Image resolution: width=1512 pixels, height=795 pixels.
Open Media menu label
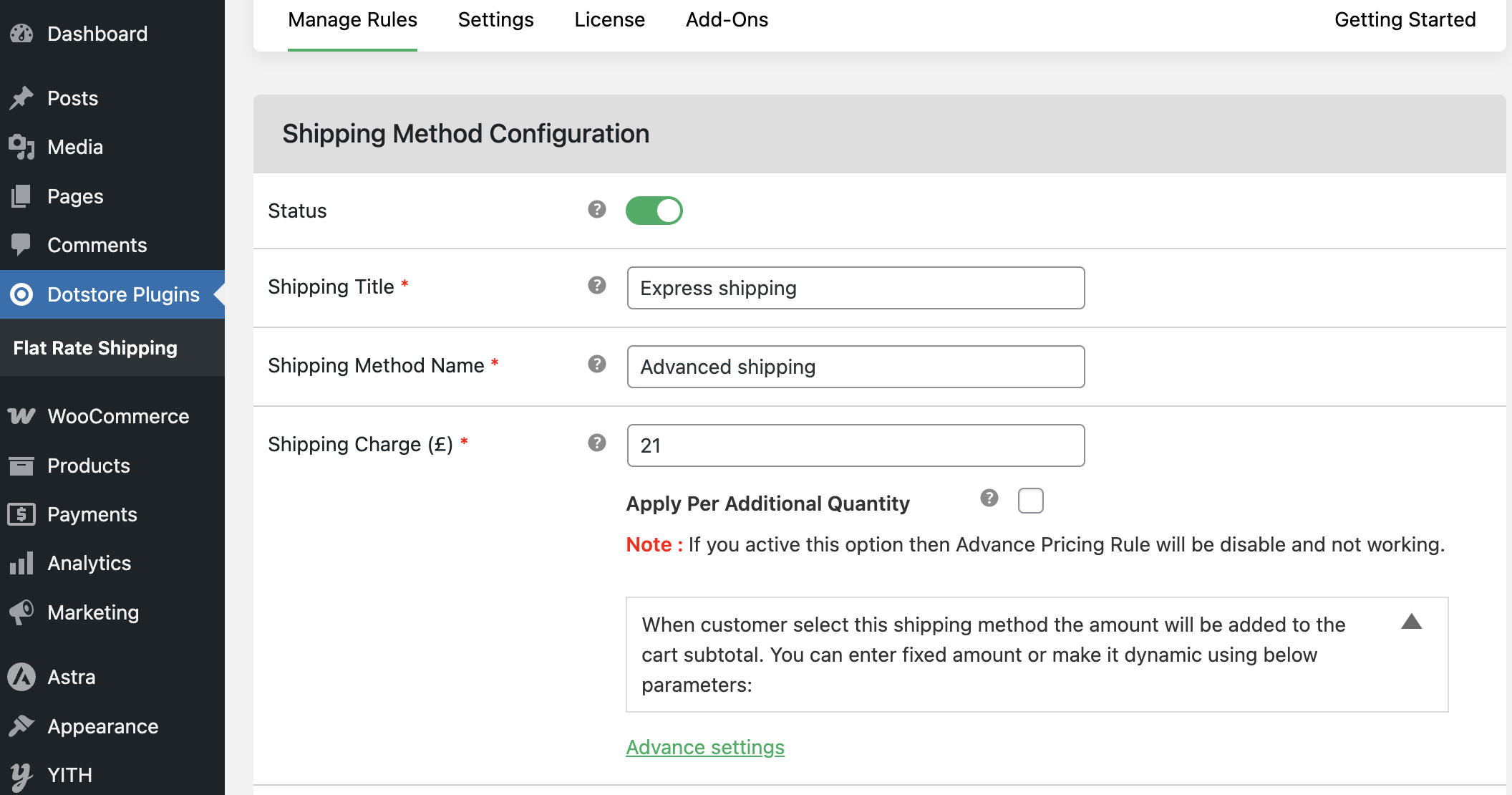pyautogui.click(x=75, y=147)
